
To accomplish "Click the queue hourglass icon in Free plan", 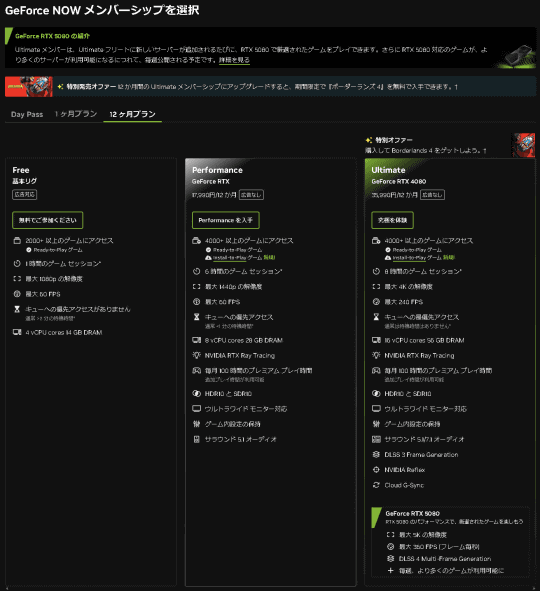I will tap(17, 309).
